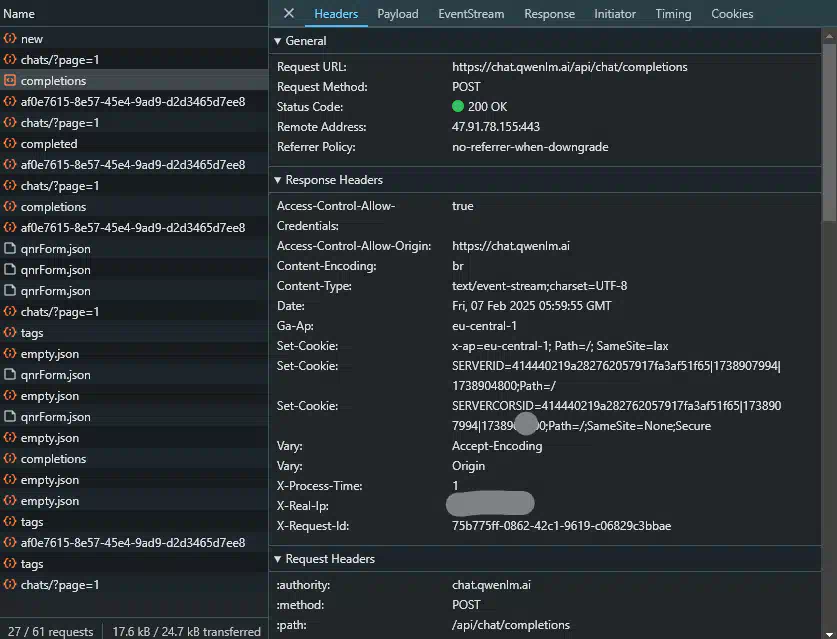Click the X-Request-Id value 75b775ff-0862-42c1

[562, 526]
